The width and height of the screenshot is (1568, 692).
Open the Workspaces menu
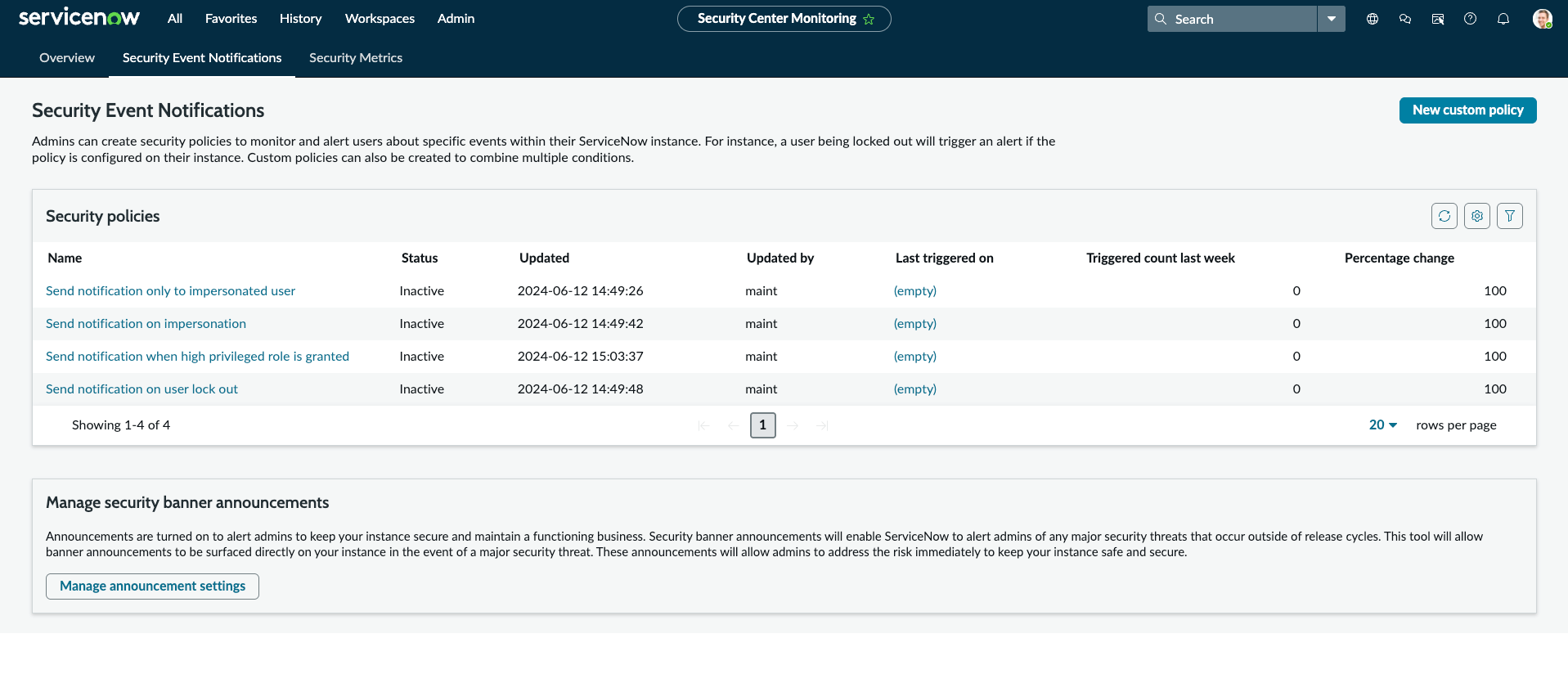380,19
